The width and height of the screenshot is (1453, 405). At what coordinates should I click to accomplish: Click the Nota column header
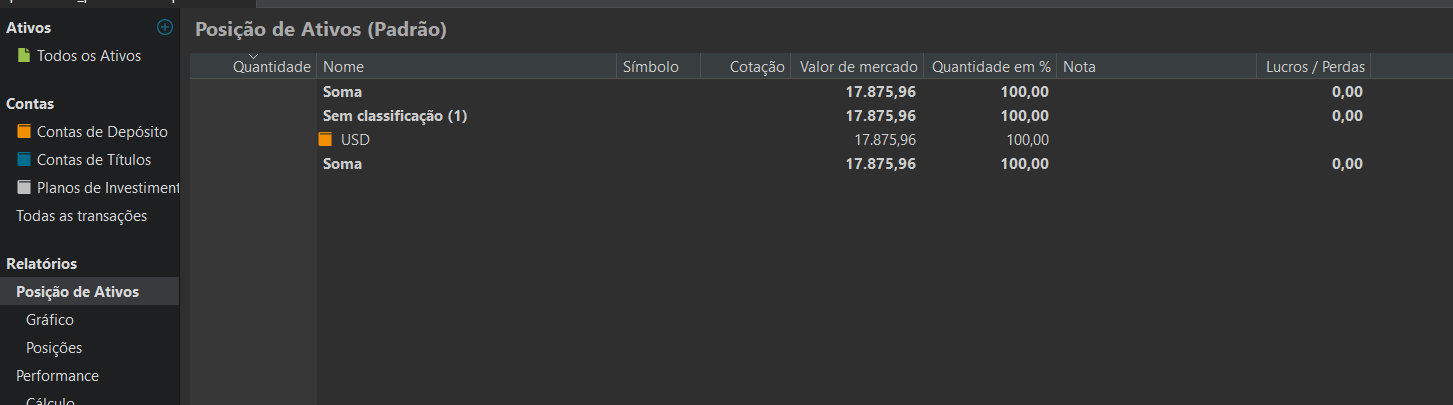[1156, 67]
